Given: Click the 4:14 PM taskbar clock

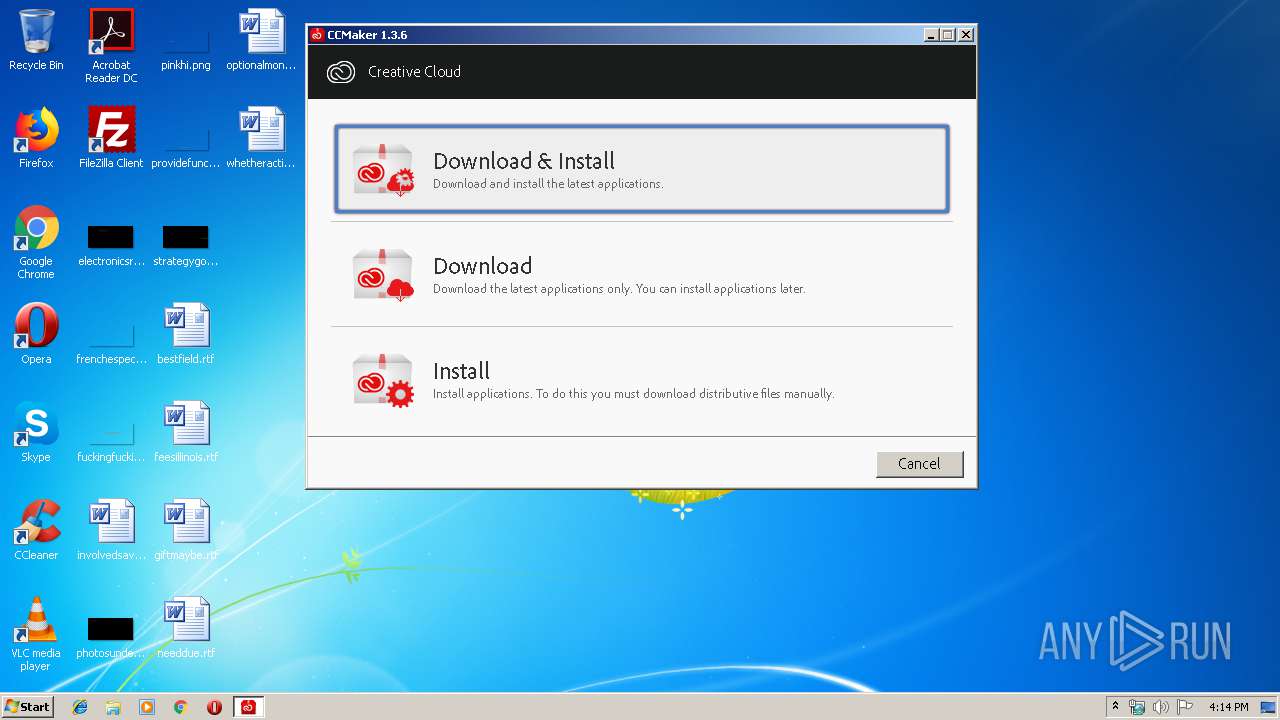Looking at the screenshot, I should click(1228, 707).
